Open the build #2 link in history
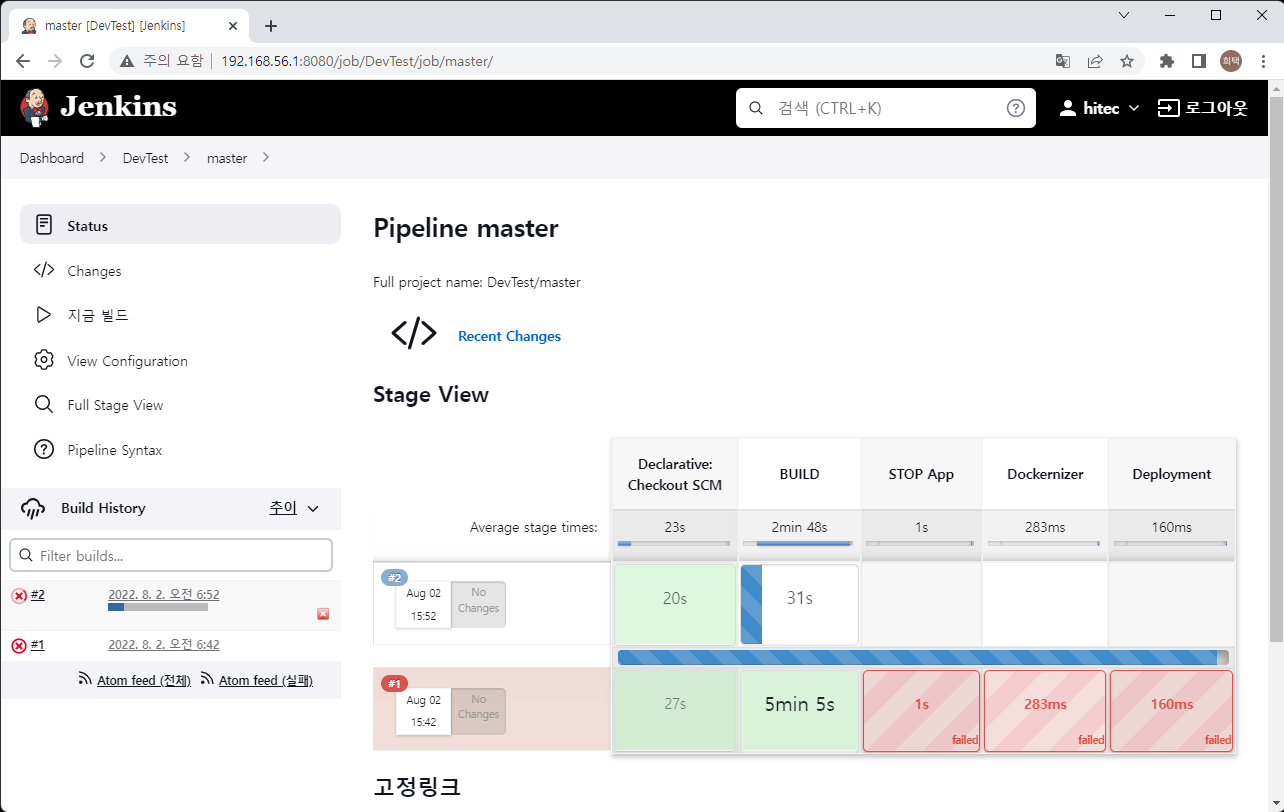1284x812 pixels. pyautogui.click(x=38, y=594)
